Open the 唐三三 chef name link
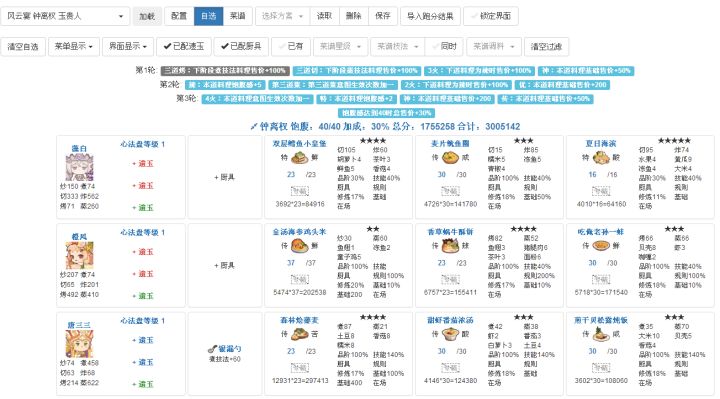Screen dimensions: 720x399 pos(79,325)
